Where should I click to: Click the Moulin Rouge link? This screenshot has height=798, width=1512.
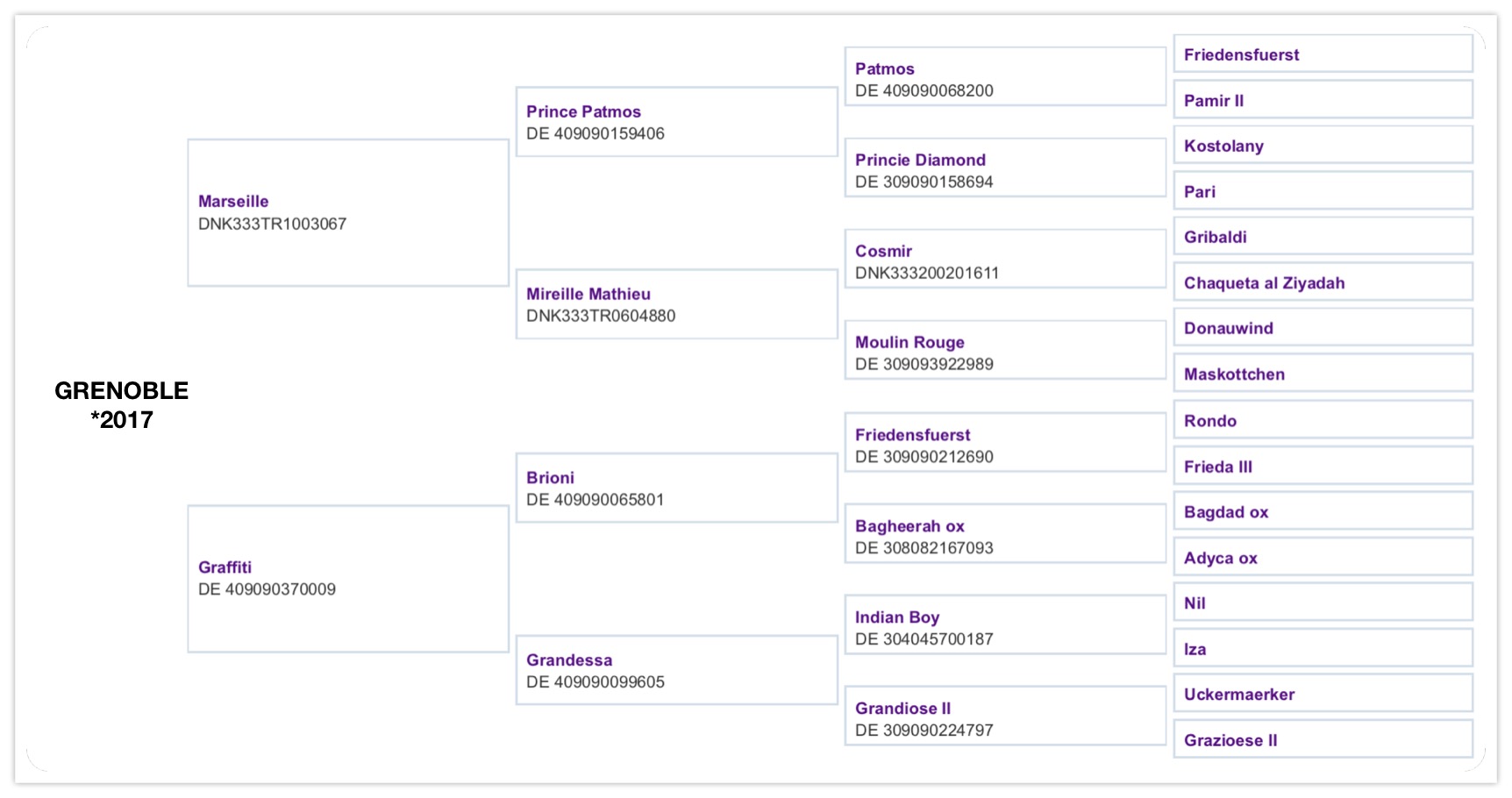pyautogui.click(x=909, y=343)
